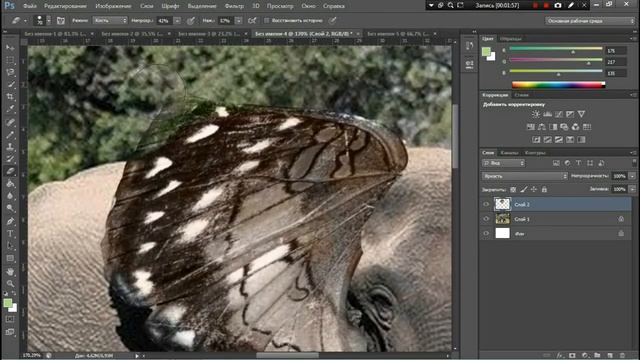Select the Paint Bucket tool
The height and width of the screenshot is (360, 640).
10,184
